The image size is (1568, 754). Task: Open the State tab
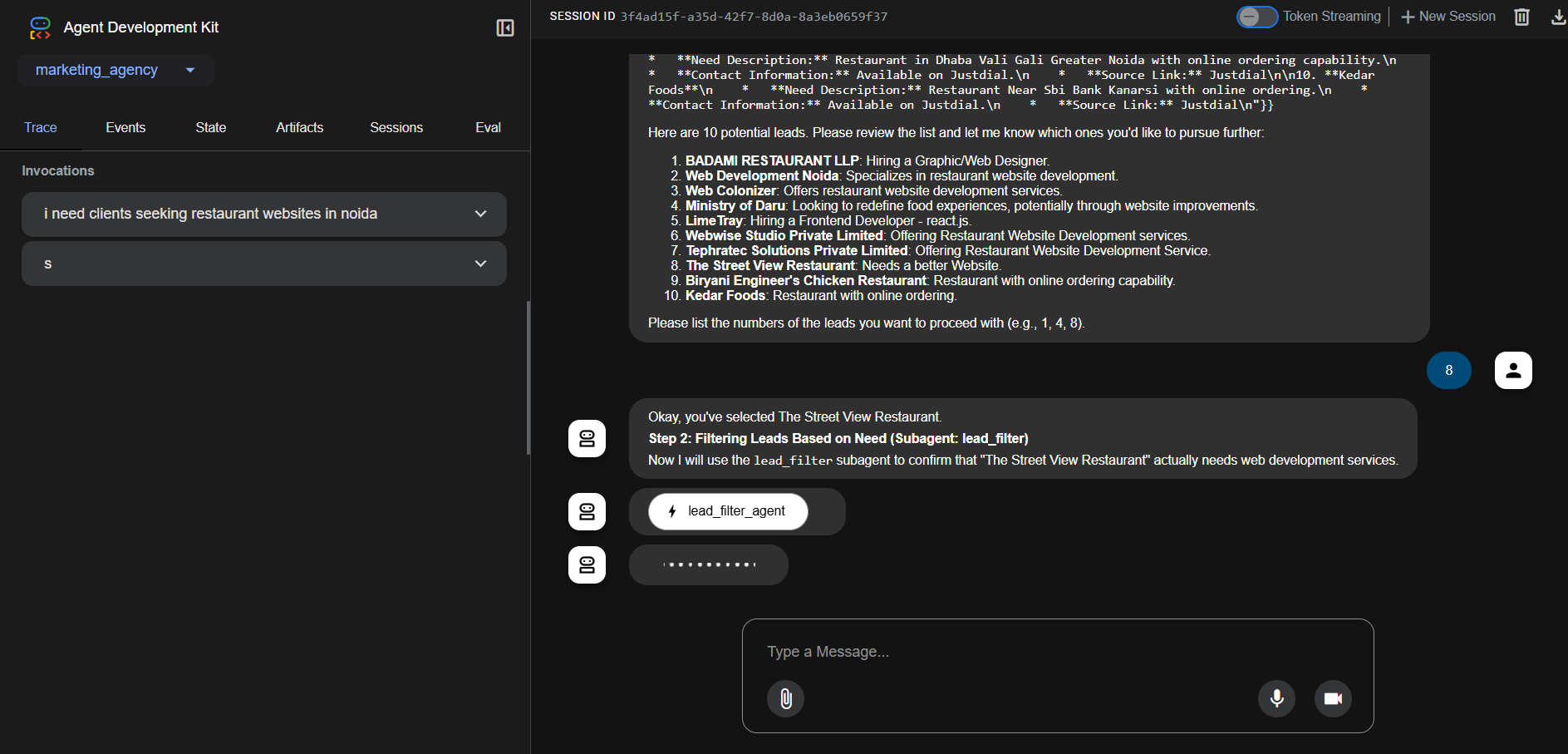211,127
